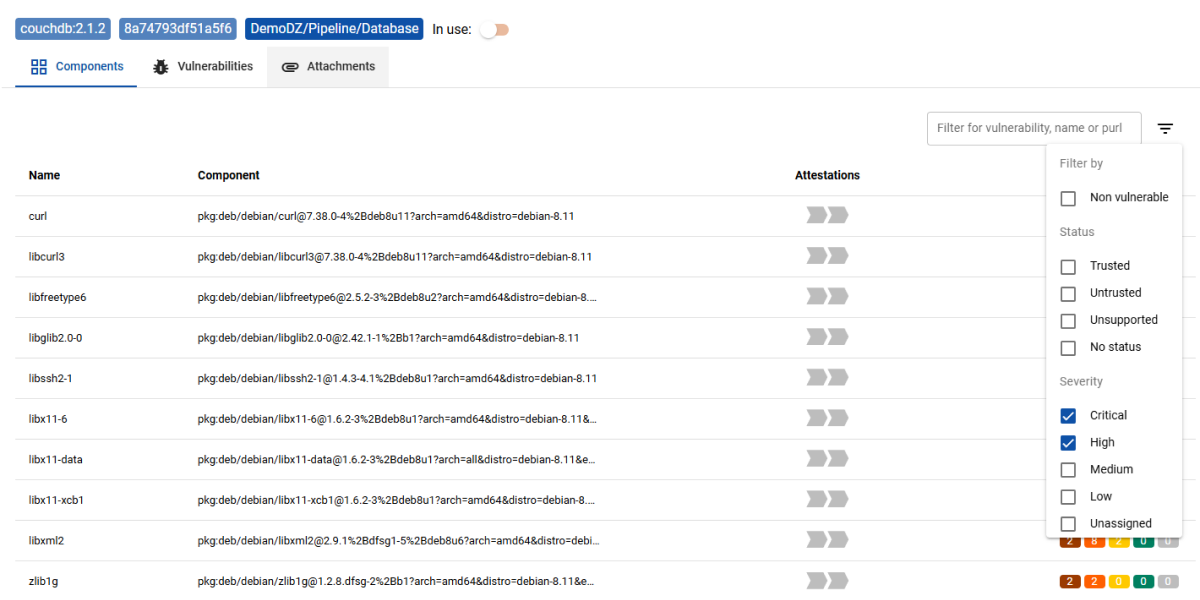
Task: Click attestation chevrons icon for libxml2
Action: (x=827, y=540)
